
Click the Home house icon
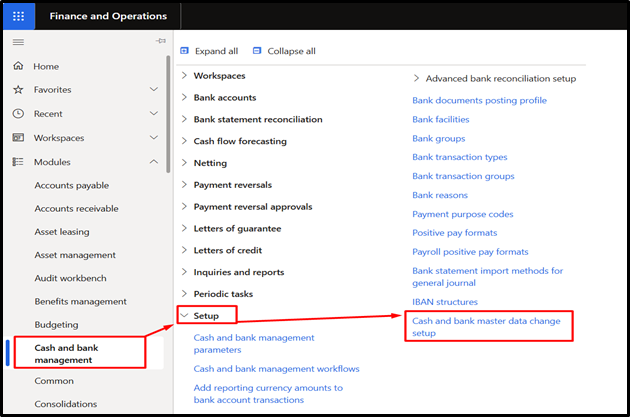point(18,66)
